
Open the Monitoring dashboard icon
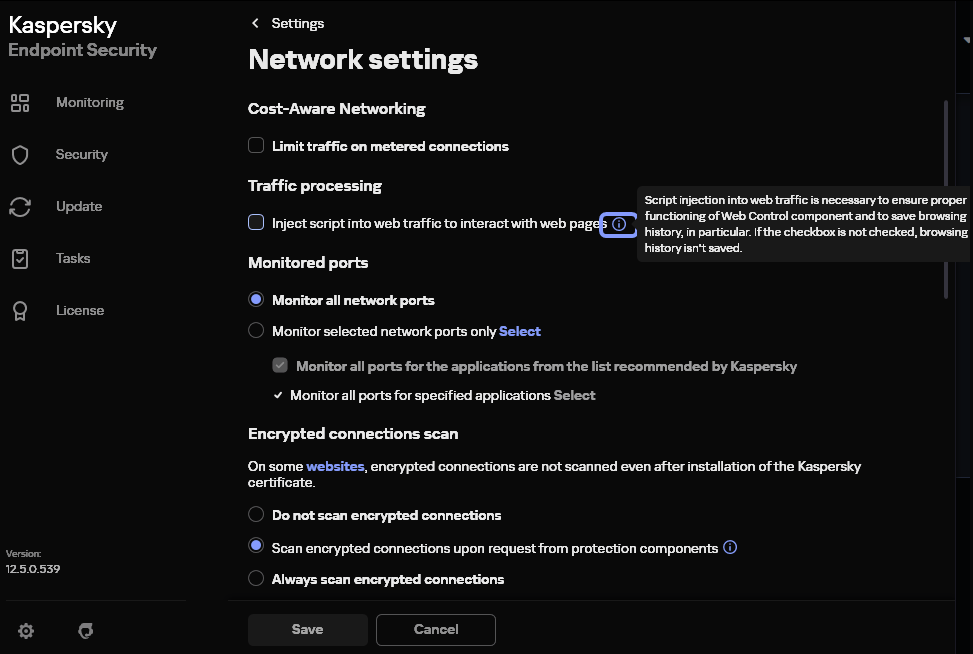click(x=20, y=103)
